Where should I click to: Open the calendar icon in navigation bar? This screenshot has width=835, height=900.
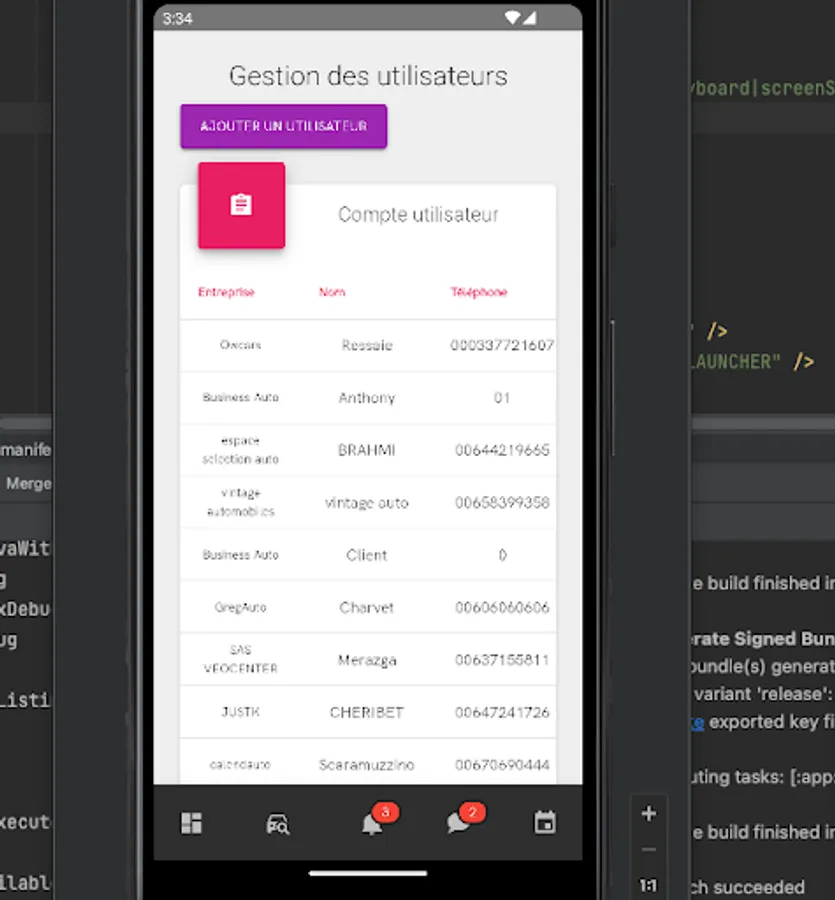point(545,821)
